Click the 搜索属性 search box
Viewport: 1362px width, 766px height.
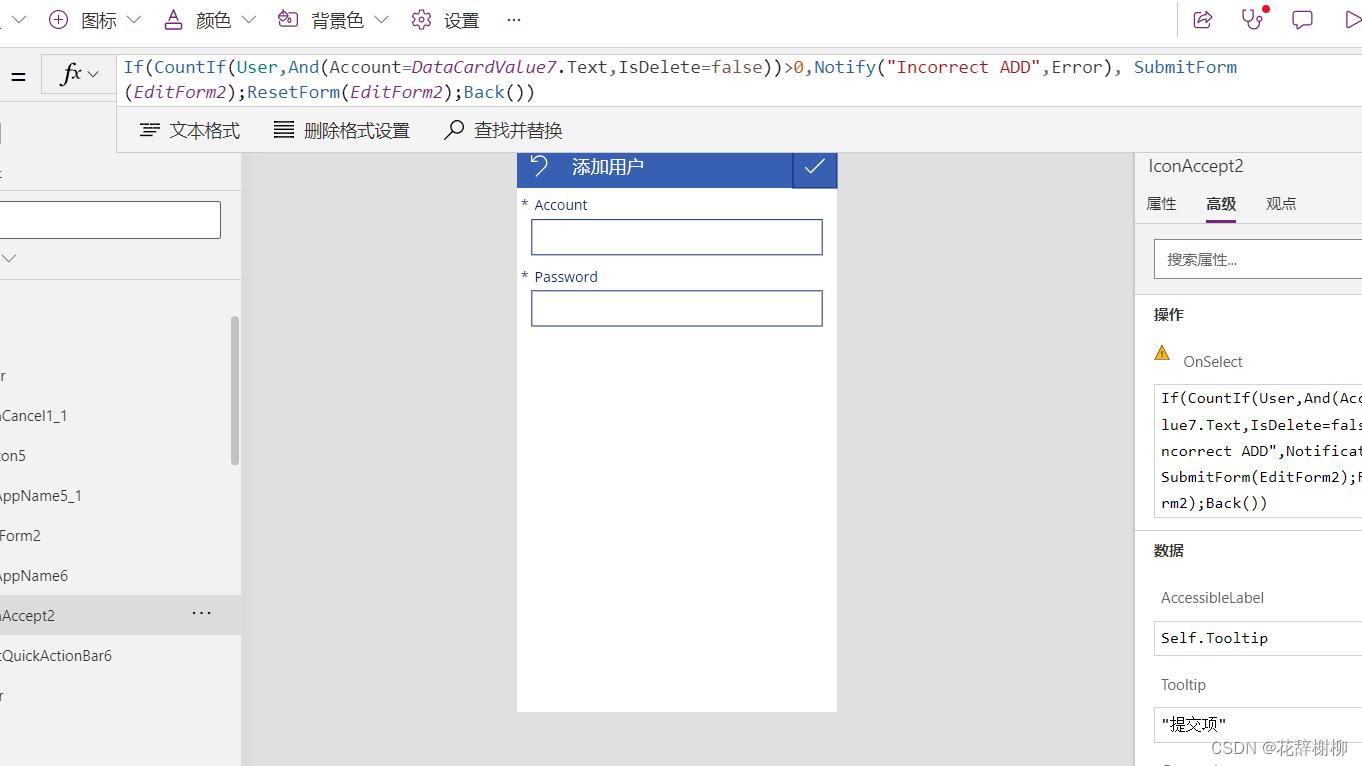1258,259
